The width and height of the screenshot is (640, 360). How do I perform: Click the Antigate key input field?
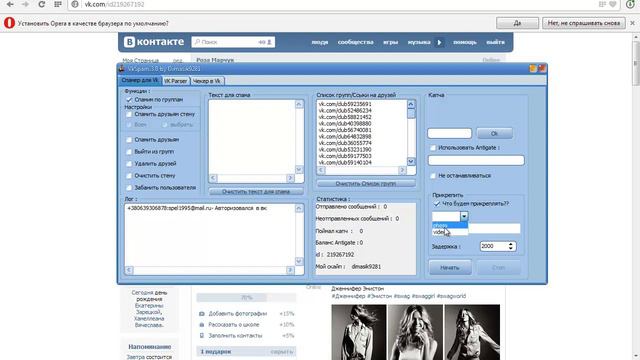(476, 160)
